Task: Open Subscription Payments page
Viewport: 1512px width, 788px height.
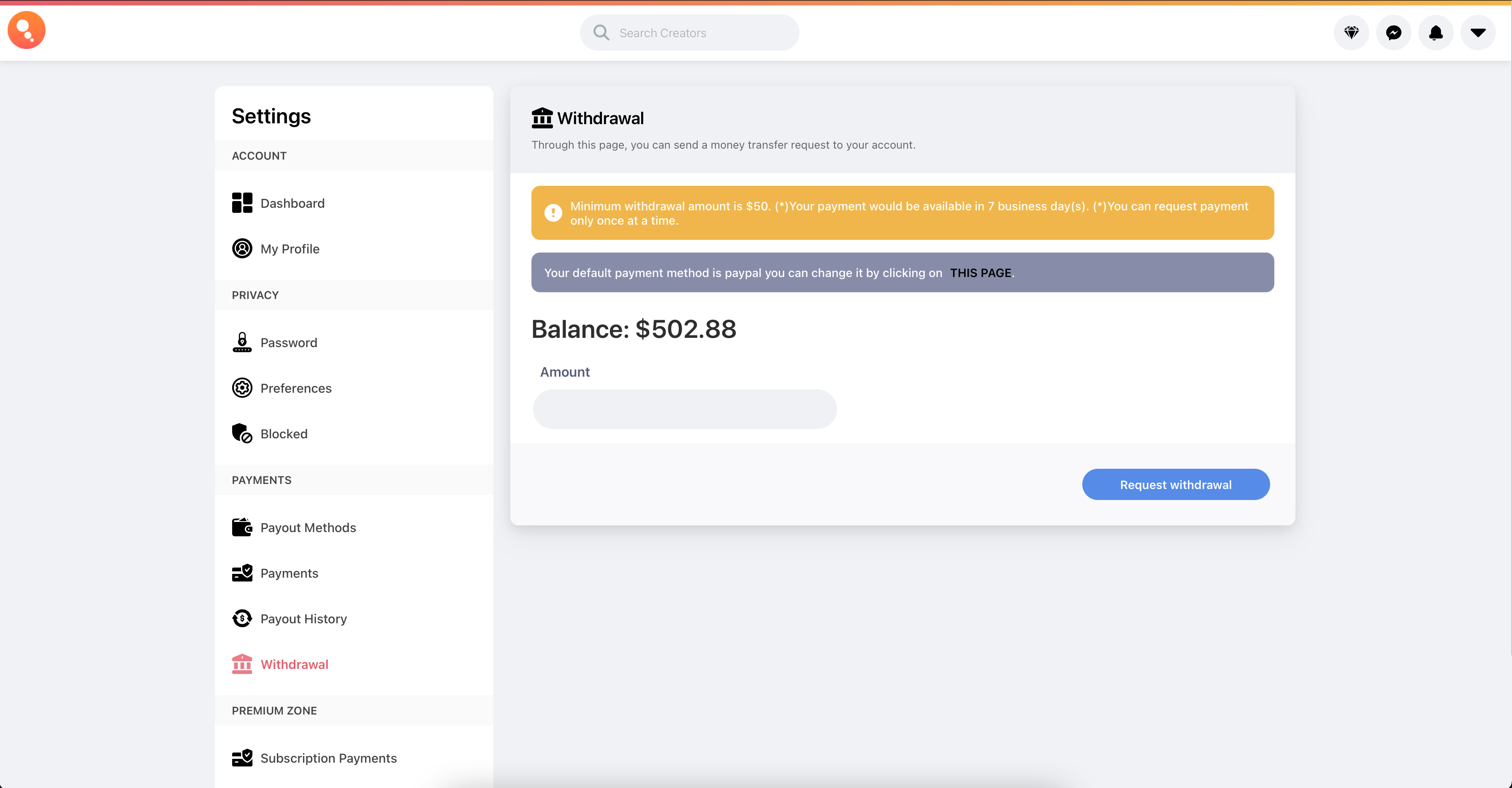Action: pos(328,758)
